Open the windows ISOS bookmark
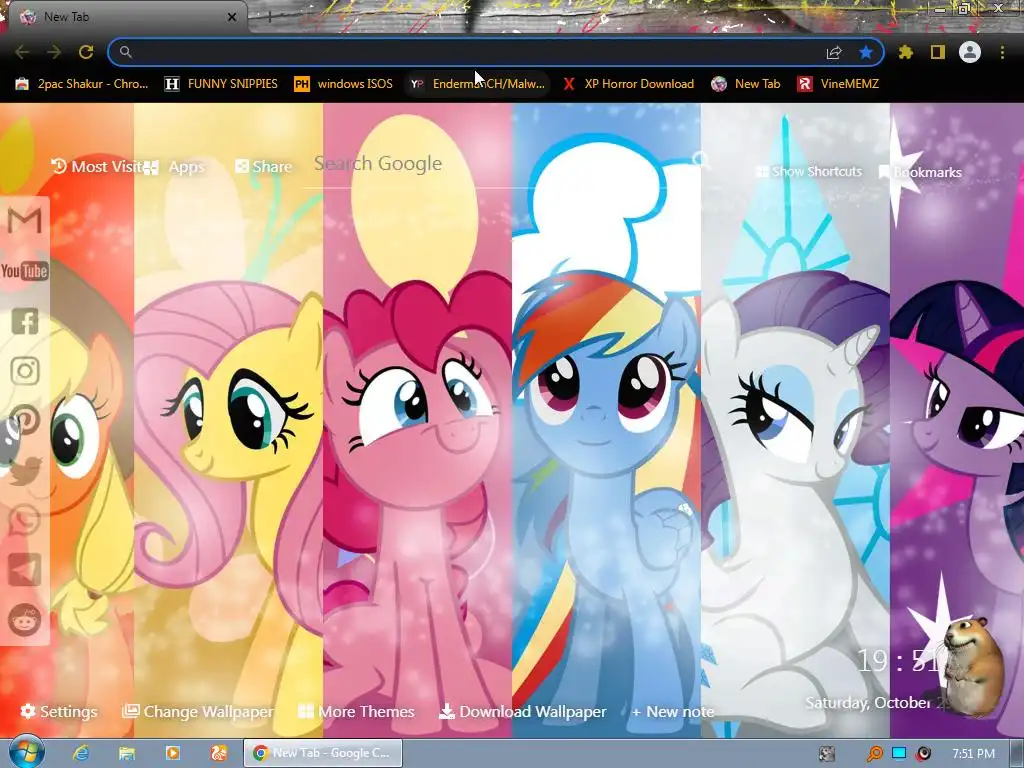 pyautogui.click(x=343, y=84)
